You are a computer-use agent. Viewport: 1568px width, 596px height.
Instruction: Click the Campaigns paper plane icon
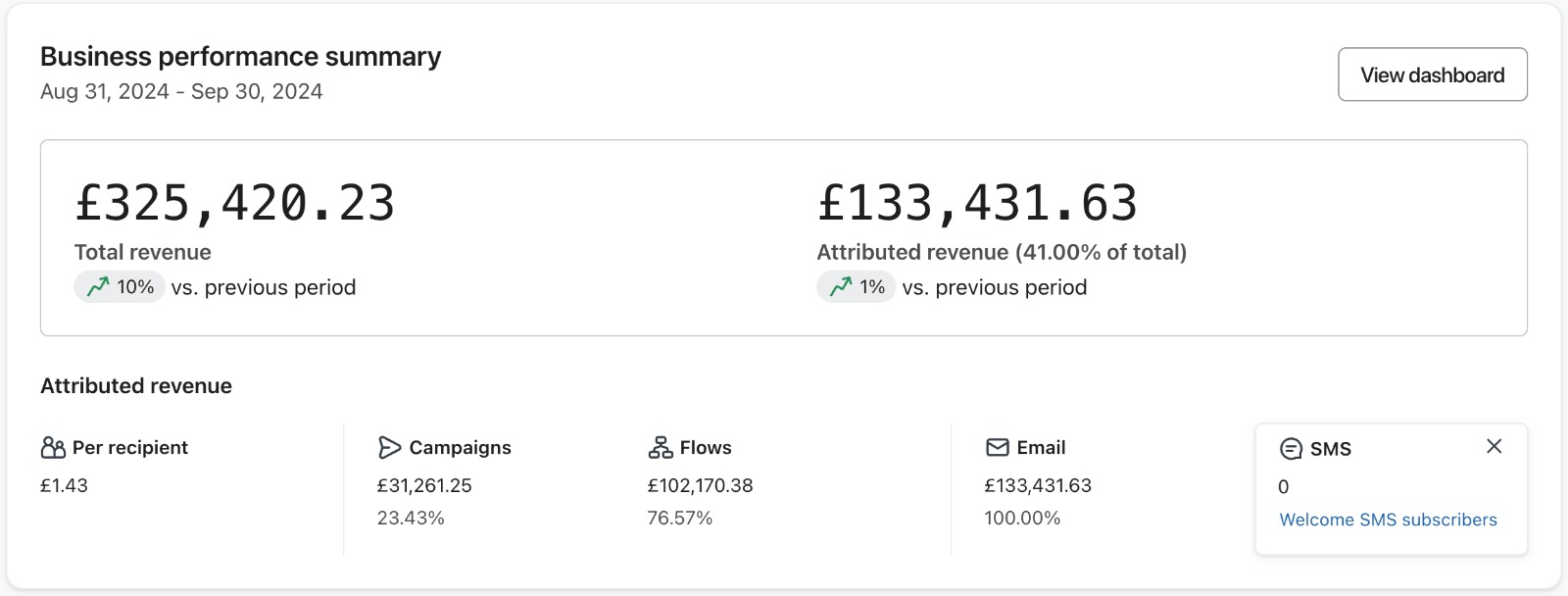pos(389,448)
